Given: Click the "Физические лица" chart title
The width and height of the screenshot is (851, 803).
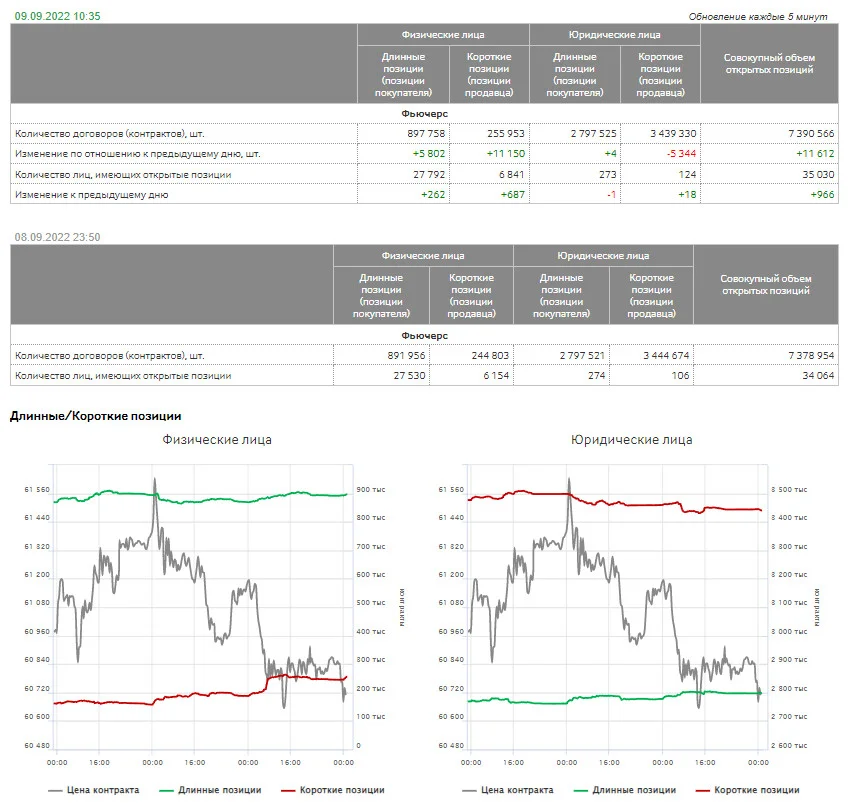Looking at the screenshot, I should [217, 439].
